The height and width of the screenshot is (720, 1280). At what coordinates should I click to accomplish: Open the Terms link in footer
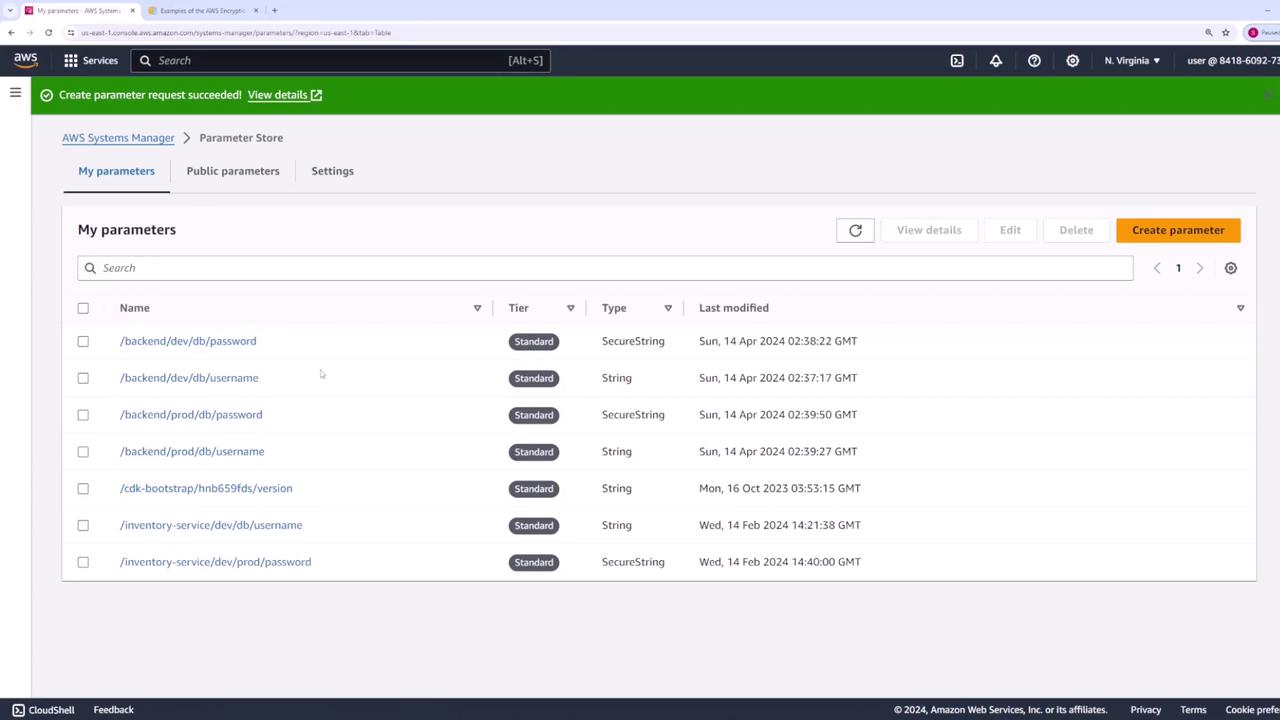click(x=1193, y=710)
